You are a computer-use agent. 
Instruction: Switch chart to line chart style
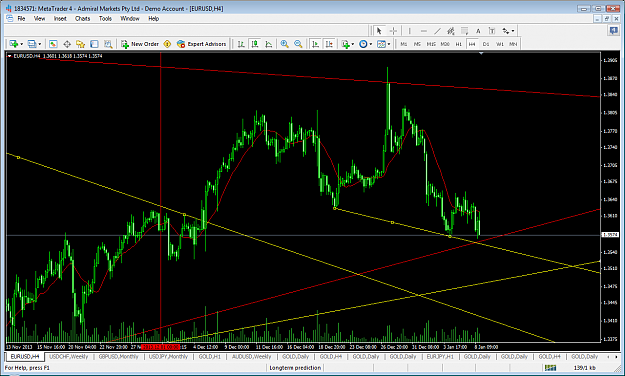(x=269, y=44)
